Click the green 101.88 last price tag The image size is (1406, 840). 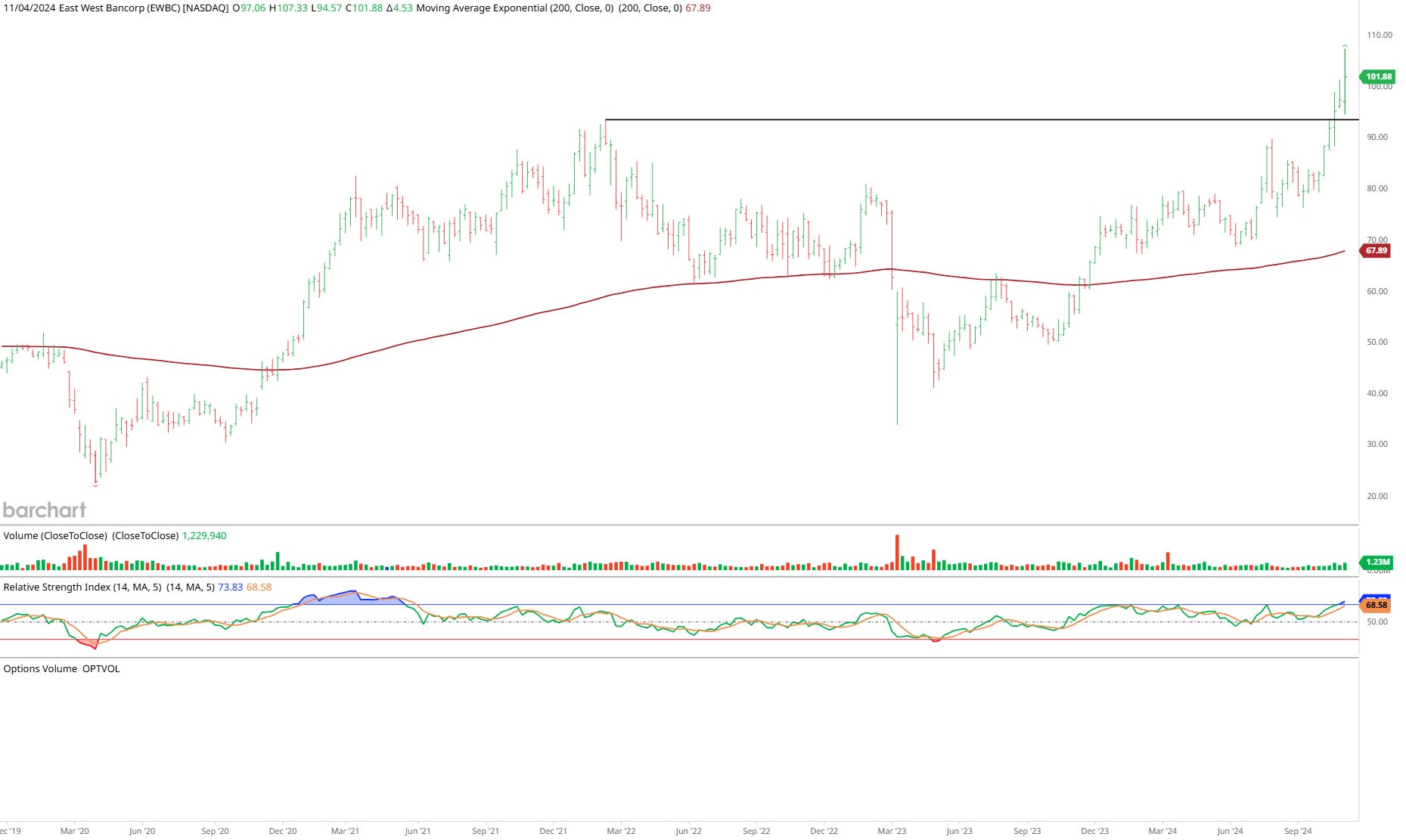(x=1378, y=76)
